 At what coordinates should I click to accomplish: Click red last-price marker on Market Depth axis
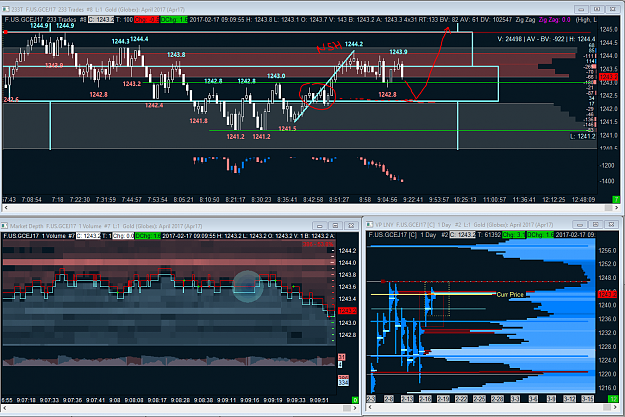(347, 311)
